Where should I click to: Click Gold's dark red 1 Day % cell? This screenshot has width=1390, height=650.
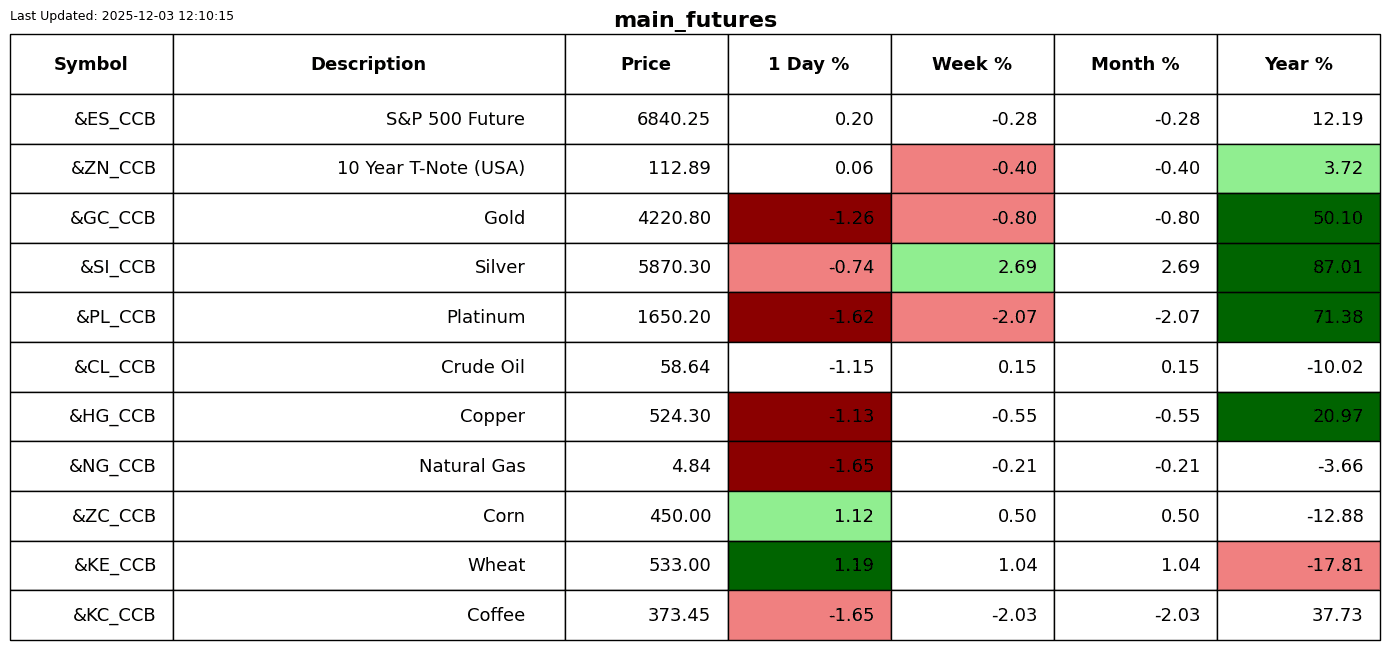(809, 218)
